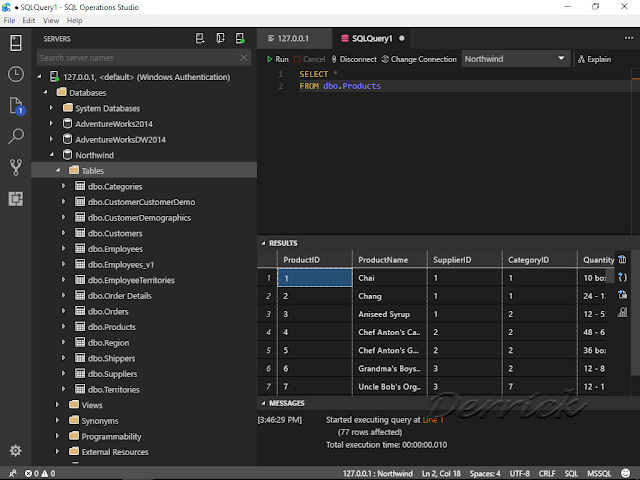Click the Explain query plan button
This screenshot has height=480, width=640.
[594, 59]
